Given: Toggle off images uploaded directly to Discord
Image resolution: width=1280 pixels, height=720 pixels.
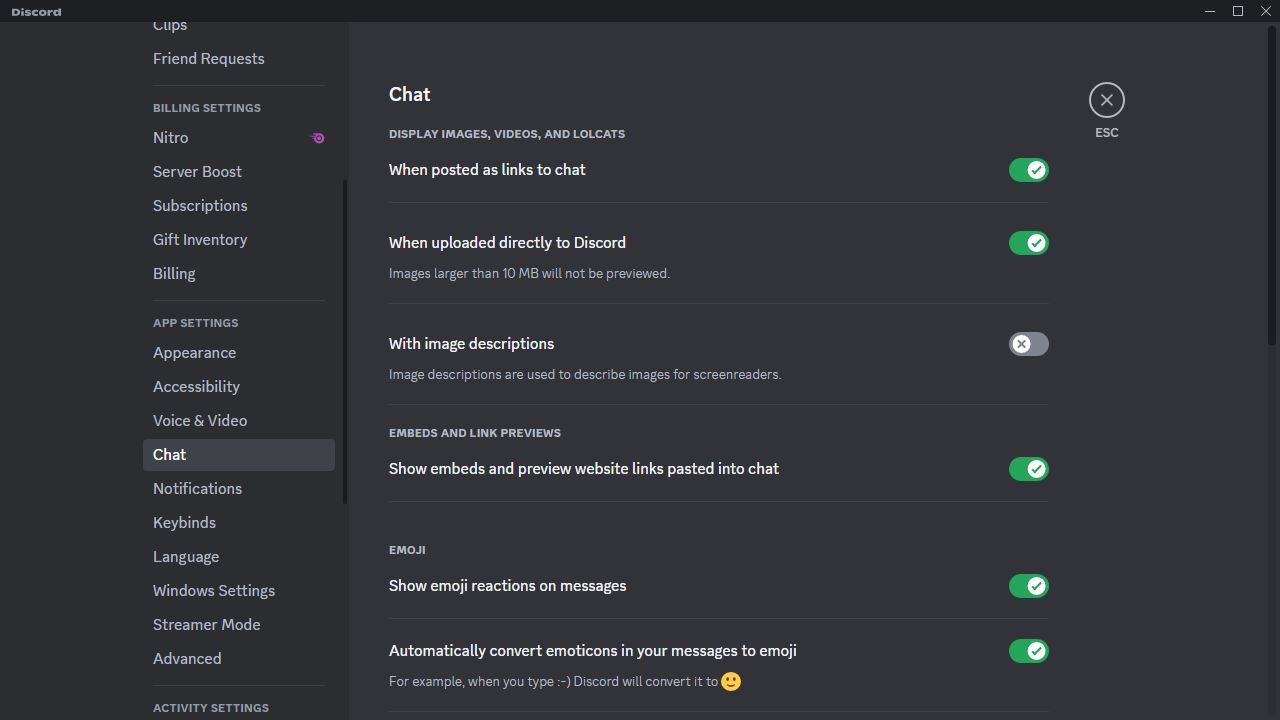Looking at the screenshot, I should [x=1028, y=243].
